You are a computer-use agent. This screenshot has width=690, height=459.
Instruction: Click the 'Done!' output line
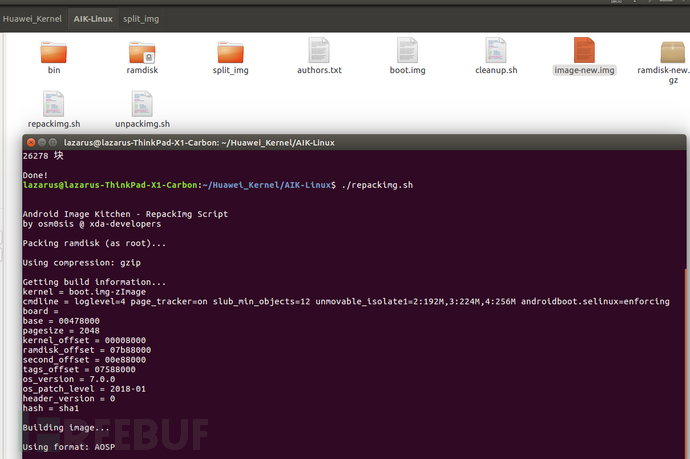tap(35, 175)
